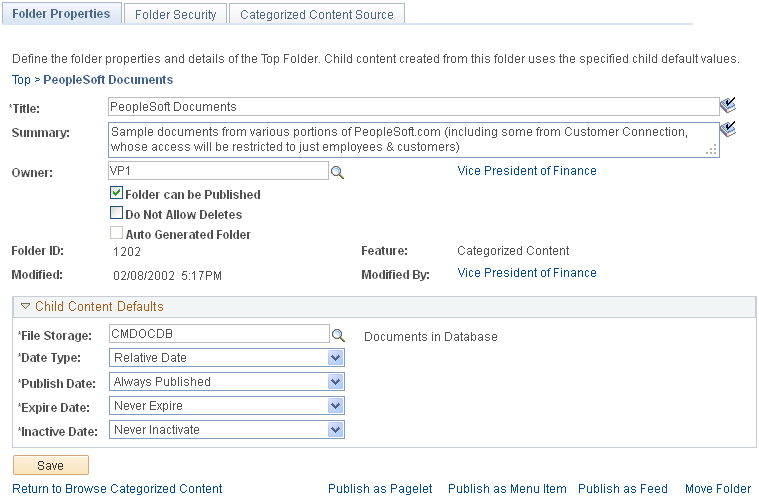The width and height of the screenshot is (759, 498).
Task: Focus the Title input field
Action: (x=413, y=106)
